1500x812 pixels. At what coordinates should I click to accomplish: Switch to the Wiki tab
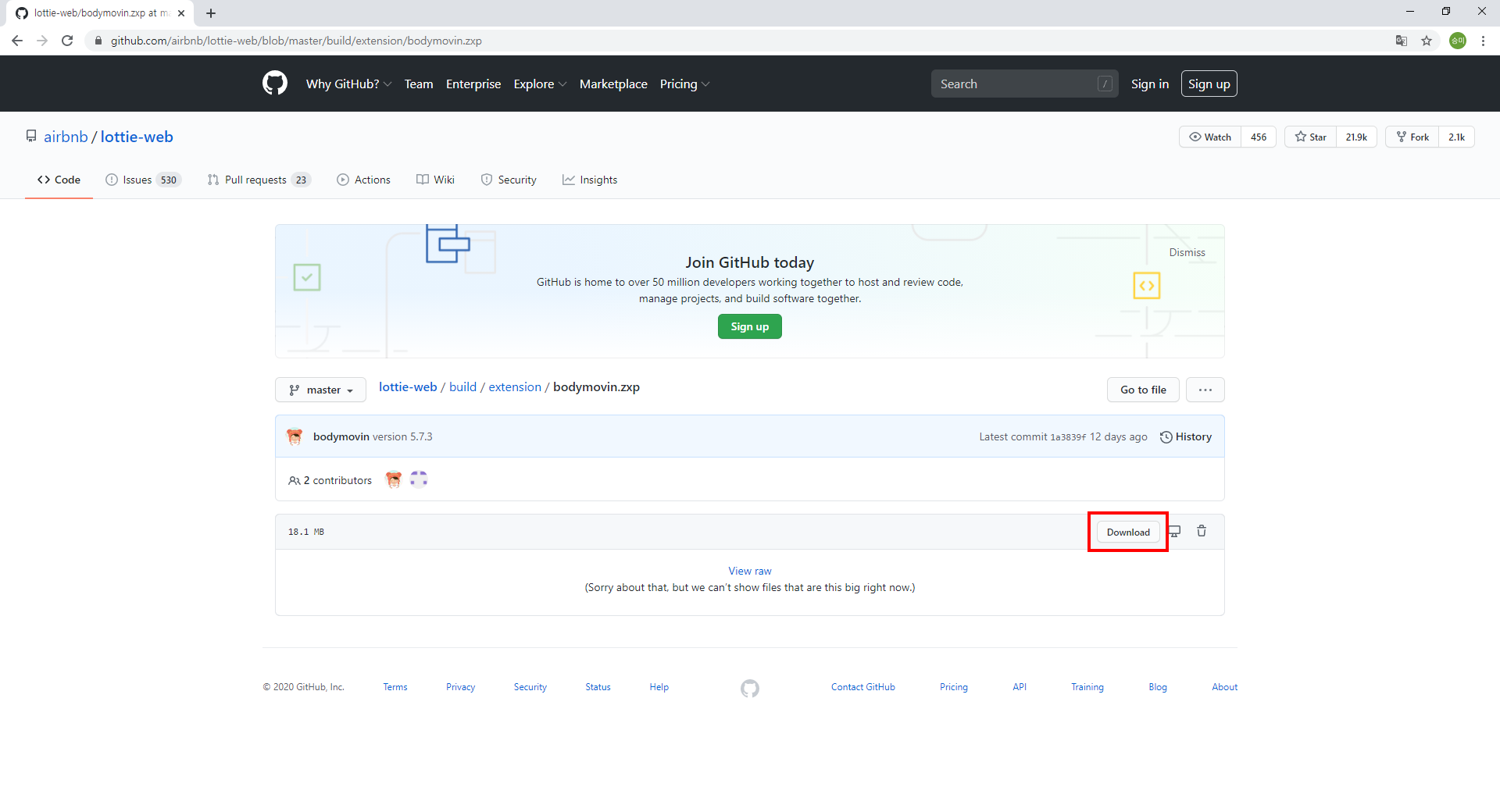(435, 180)
